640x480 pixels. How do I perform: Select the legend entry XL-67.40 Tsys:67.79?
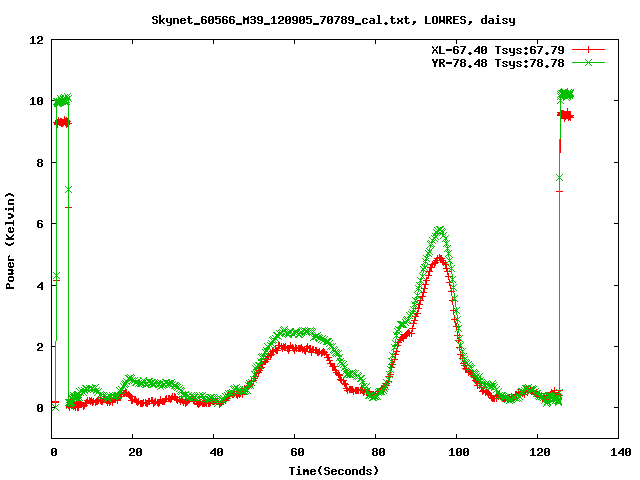[x=498, y=50]
